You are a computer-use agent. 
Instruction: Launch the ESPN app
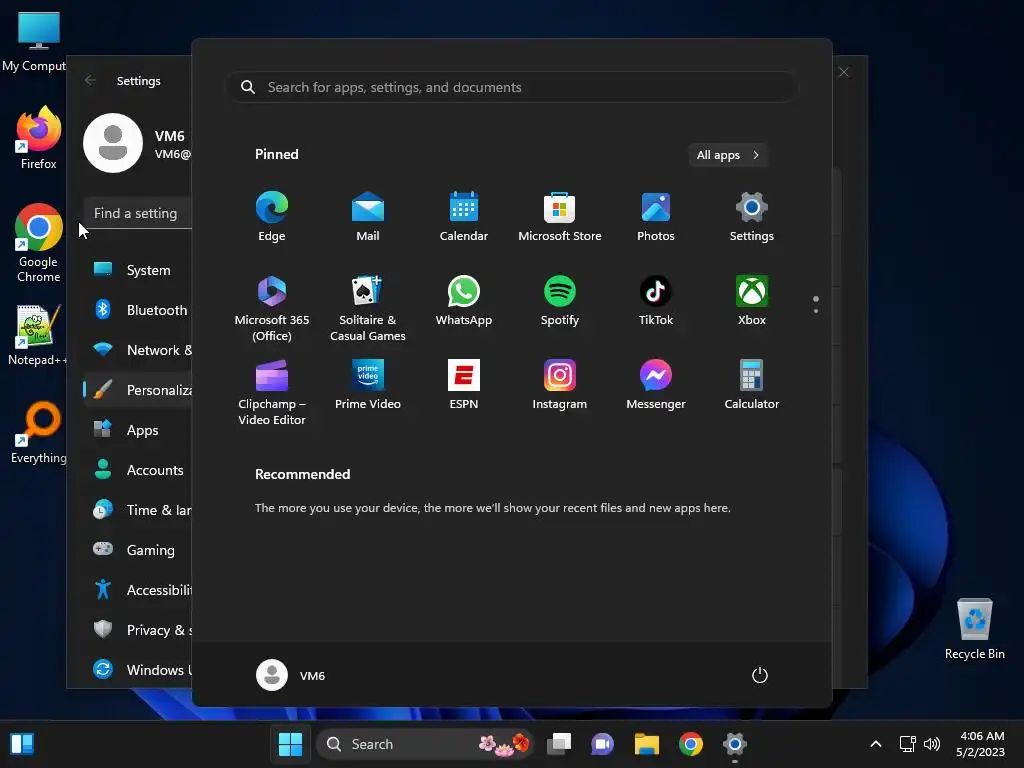(x=464, y=385)
